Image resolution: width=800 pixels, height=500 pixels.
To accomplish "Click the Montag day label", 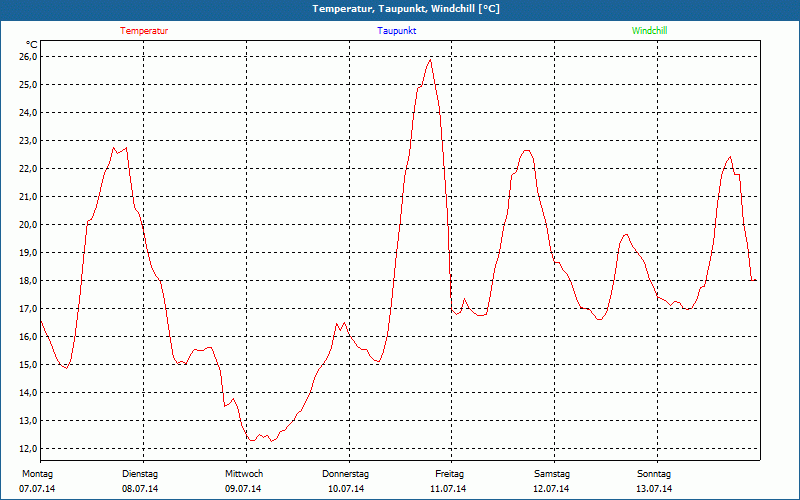I will [37, 474].
